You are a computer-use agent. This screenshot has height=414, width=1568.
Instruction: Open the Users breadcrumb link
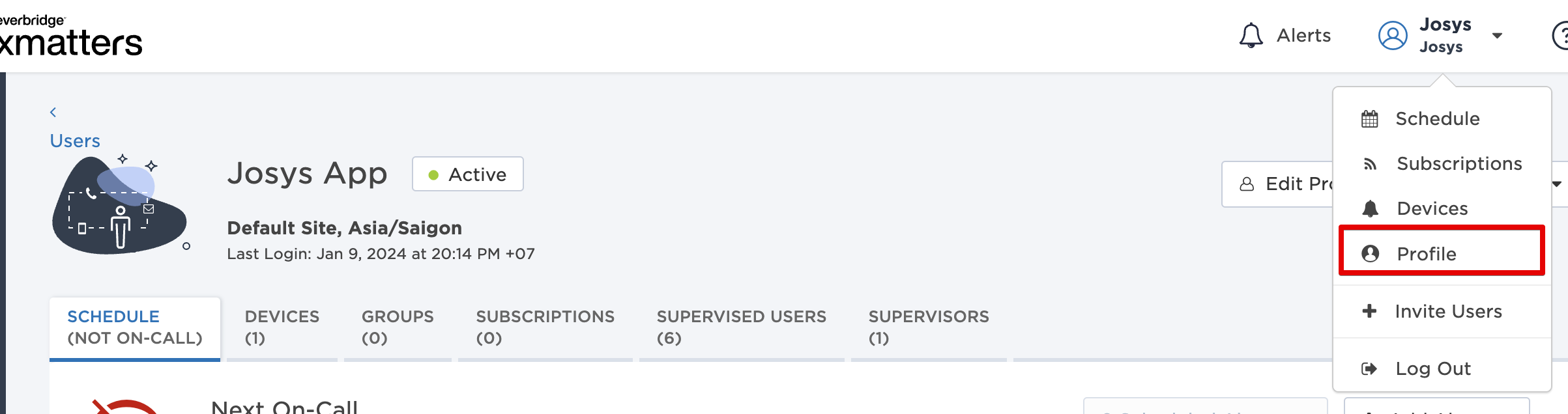pyautogui.click(x=75, y=141)
